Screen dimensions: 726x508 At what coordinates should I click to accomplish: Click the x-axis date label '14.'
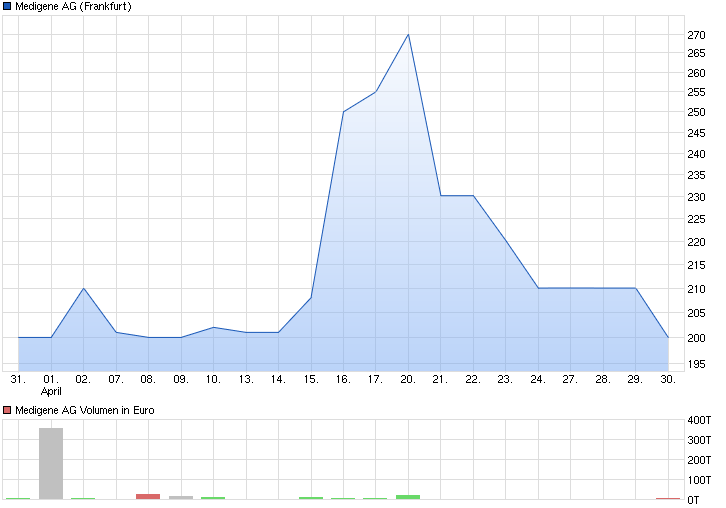pos(278,379)
